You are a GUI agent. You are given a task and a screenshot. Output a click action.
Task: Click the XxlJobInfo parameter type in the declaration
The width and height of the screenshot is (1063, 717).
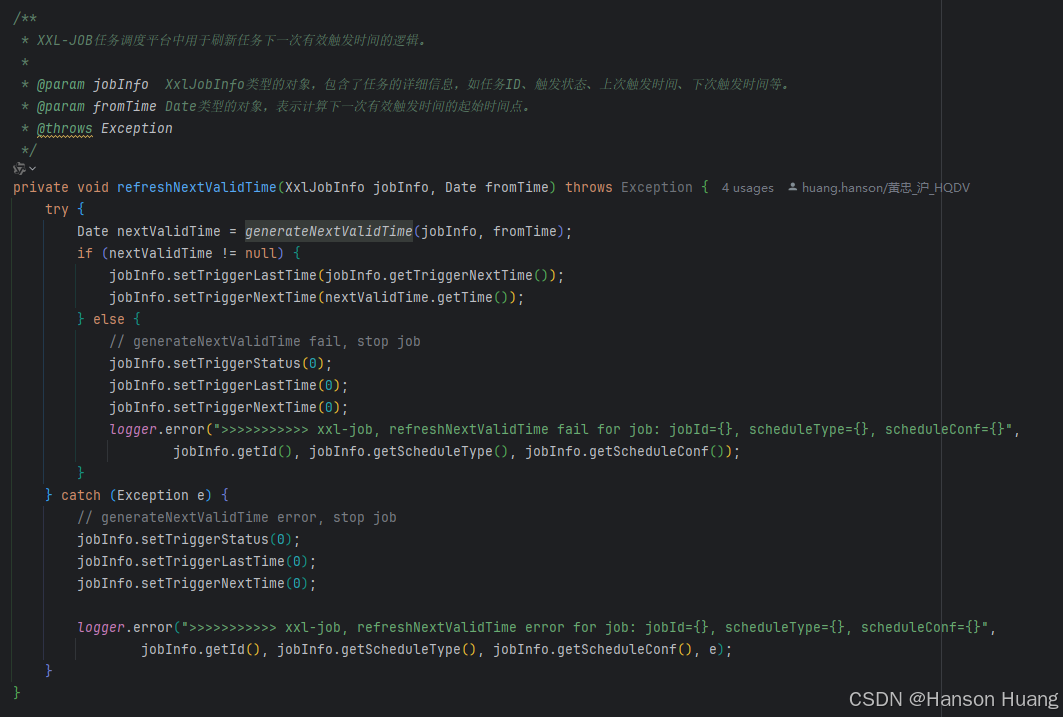point(325,187)
